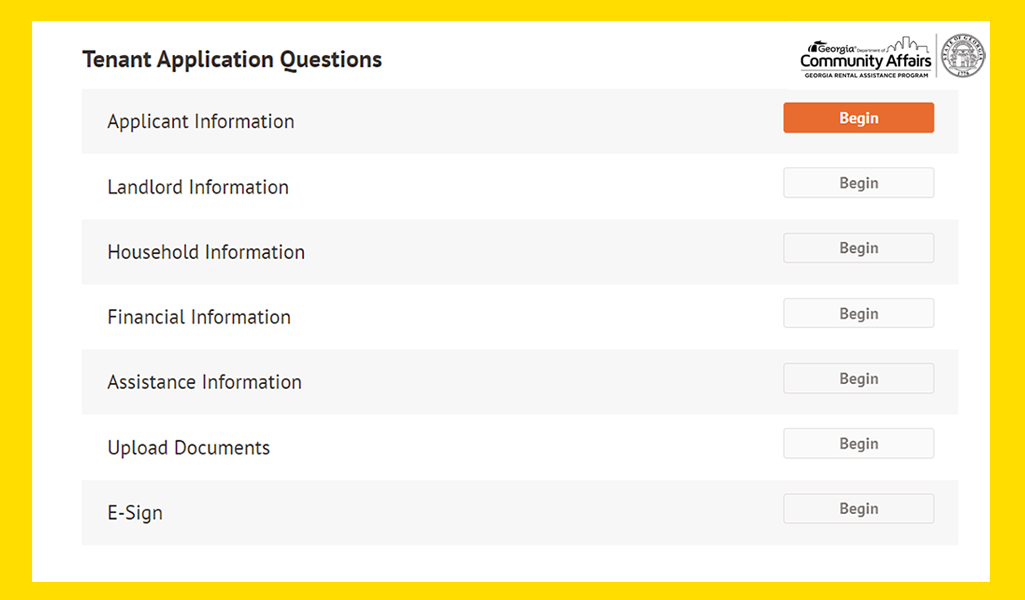Click the Georgia Community Affairs logo
This screenshot has width=1025, height=600.
click(865, 58)
